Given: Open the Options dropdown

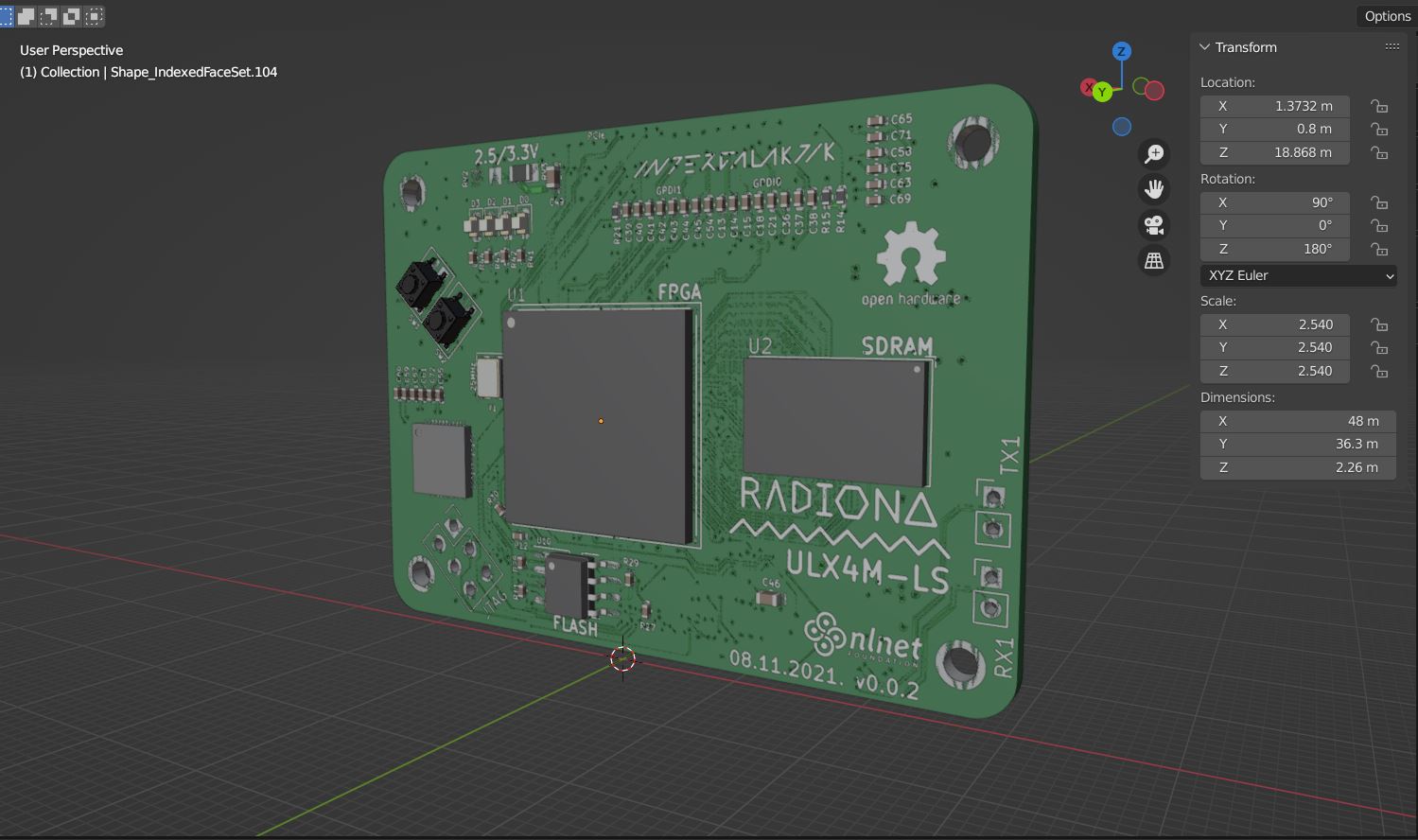Looking at the screenshot, I should (x=1387, y=16).
